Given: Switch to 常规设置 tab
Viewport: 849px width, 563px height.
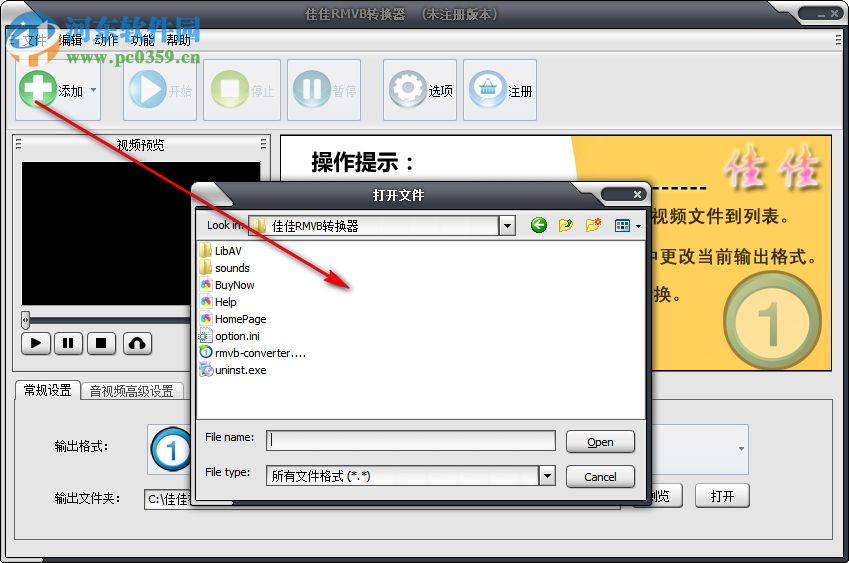Looking at the screenshot, I should 48,390.
